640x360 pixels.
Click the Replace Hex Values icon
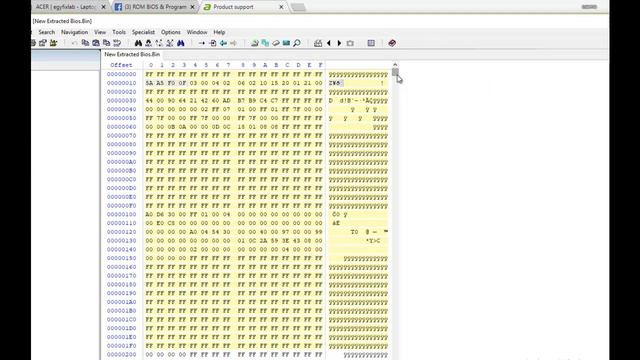point(170,43)
